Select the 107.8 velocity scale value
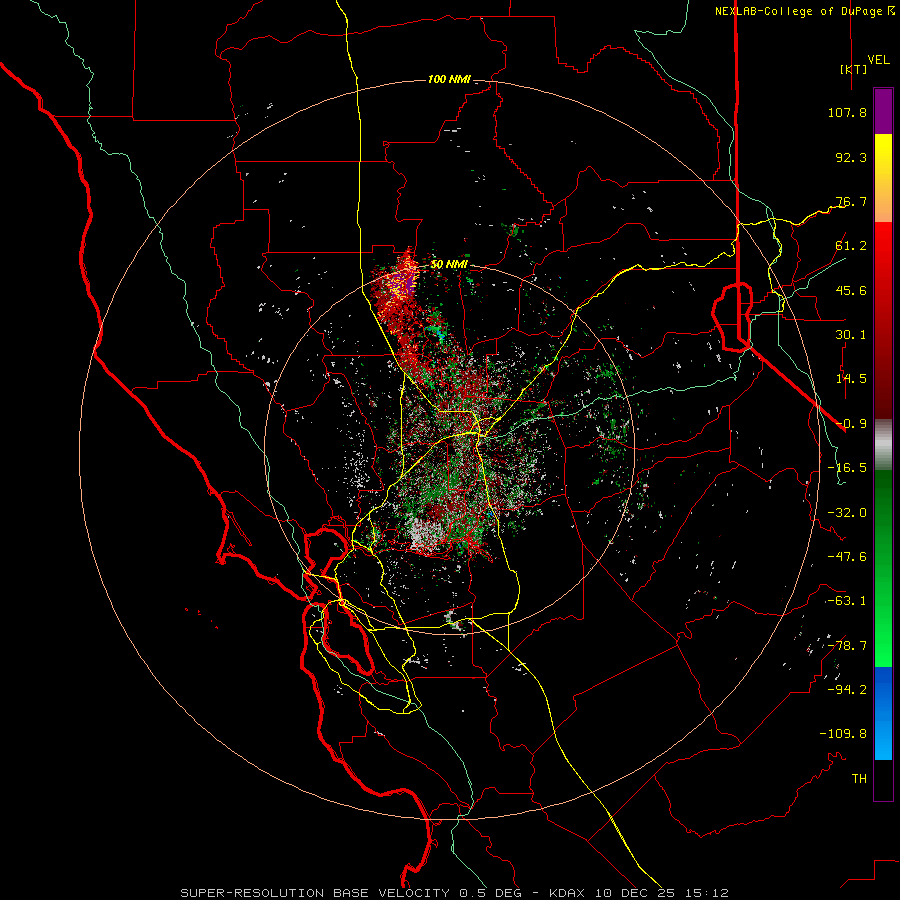This screenshot has width=900, height=900. pyautogui.click(x=847, y=112)
